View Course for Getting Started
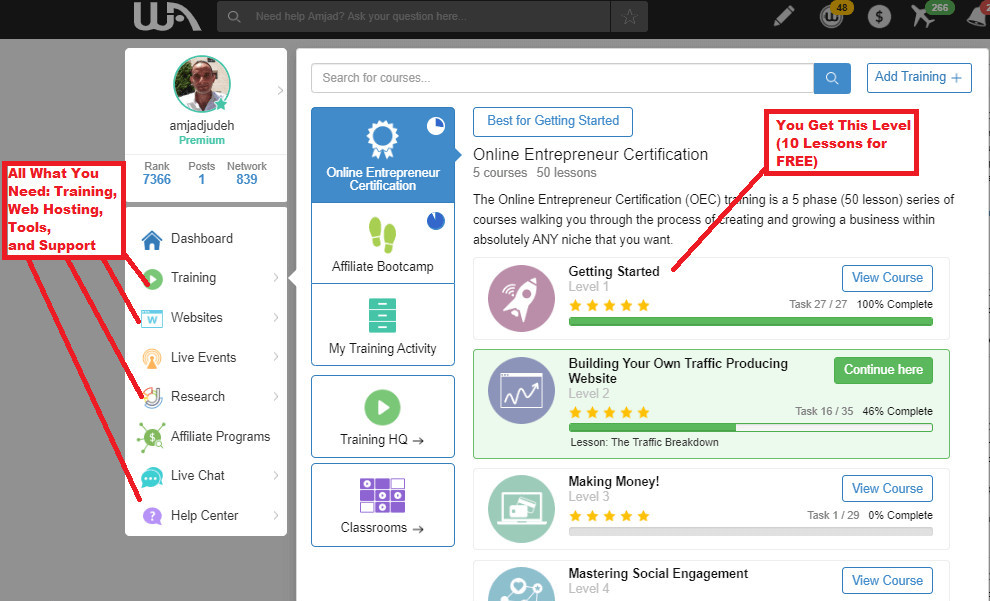 tap(887, 278)
